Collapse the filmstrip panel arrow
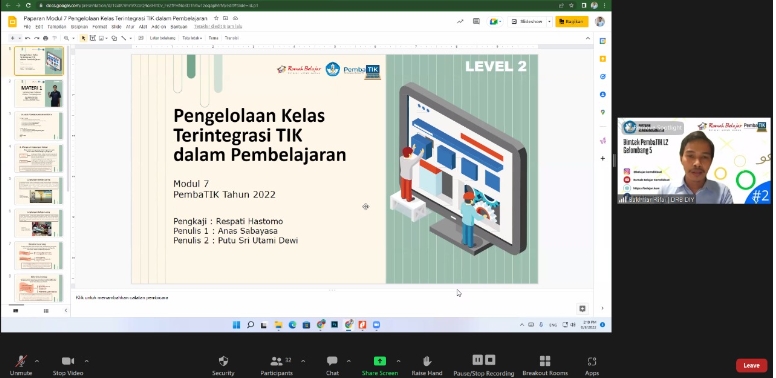Screen dimensions: 776x378 66,311
